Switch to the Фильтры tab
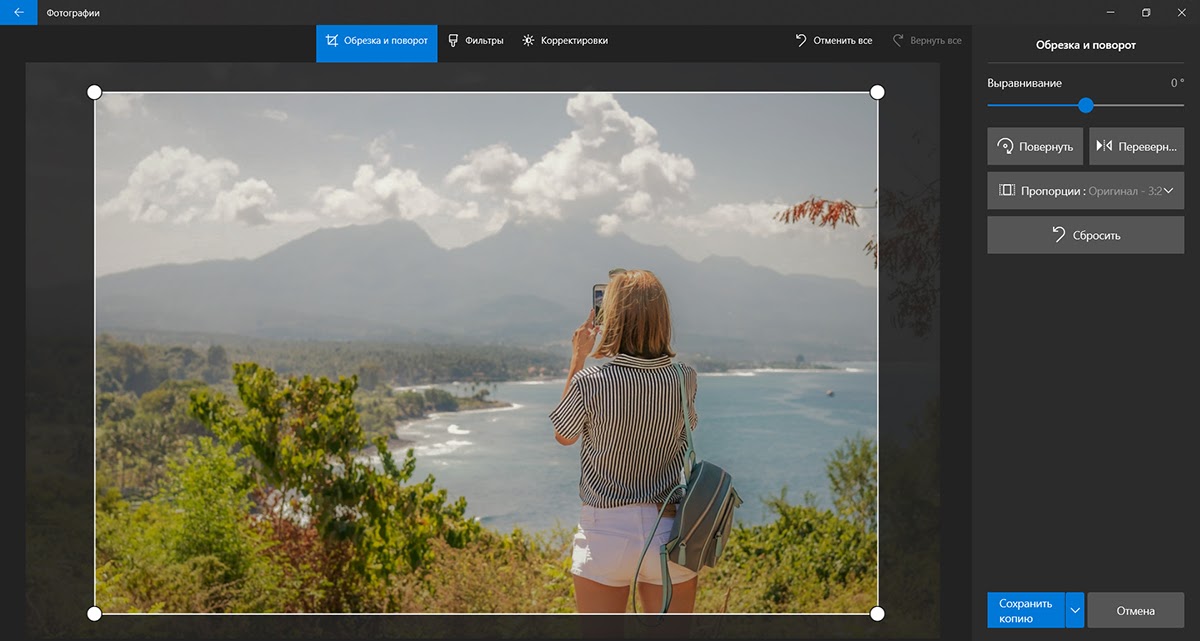The width and height of the screenshot is (1200, 641). click(x=475, y=41)
